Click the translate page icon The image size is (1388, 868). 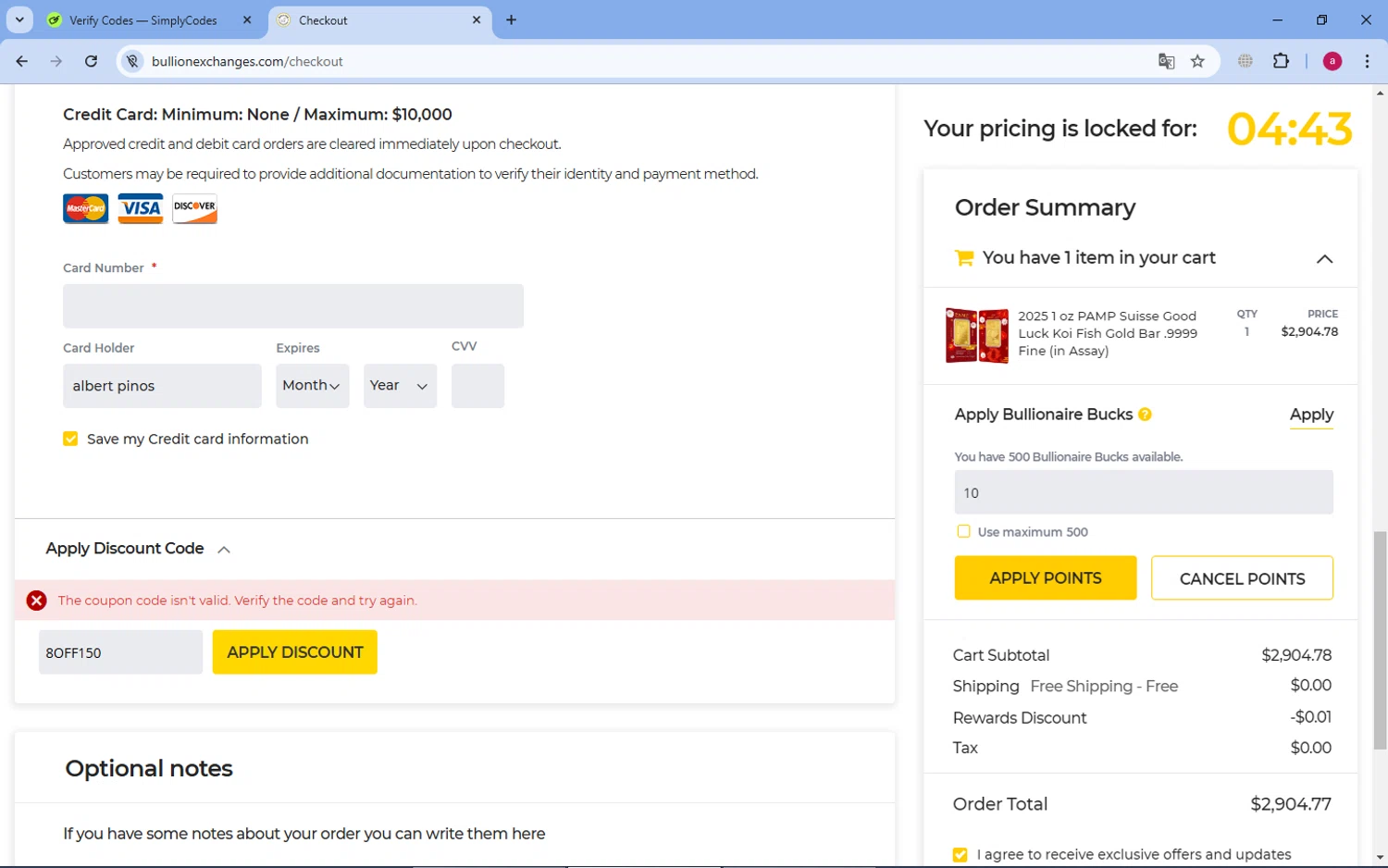pyautogui.click(x=1166, y=61)
